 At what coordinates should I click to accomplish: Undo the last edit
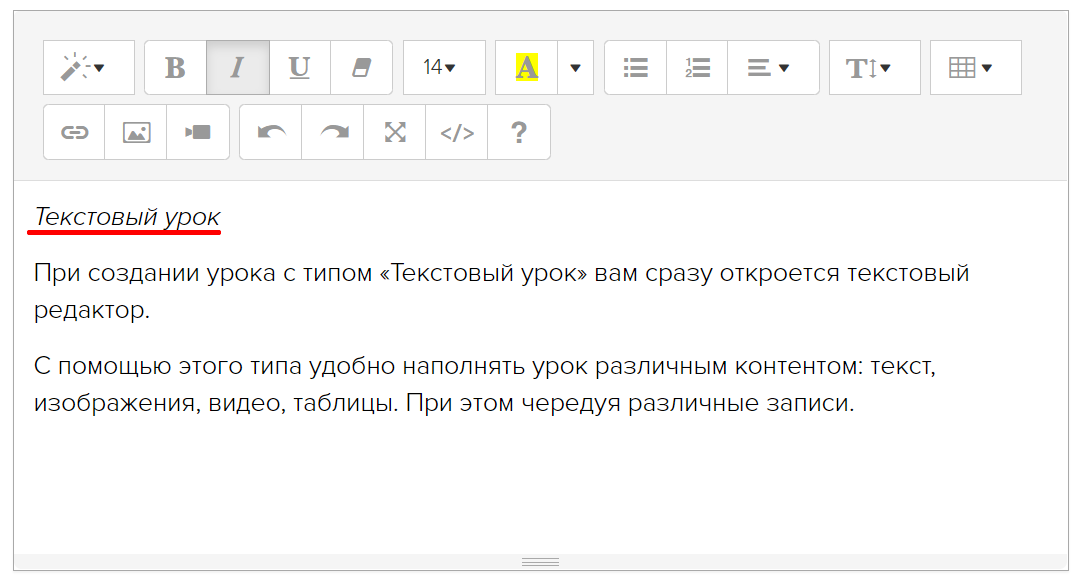point(270,132)
